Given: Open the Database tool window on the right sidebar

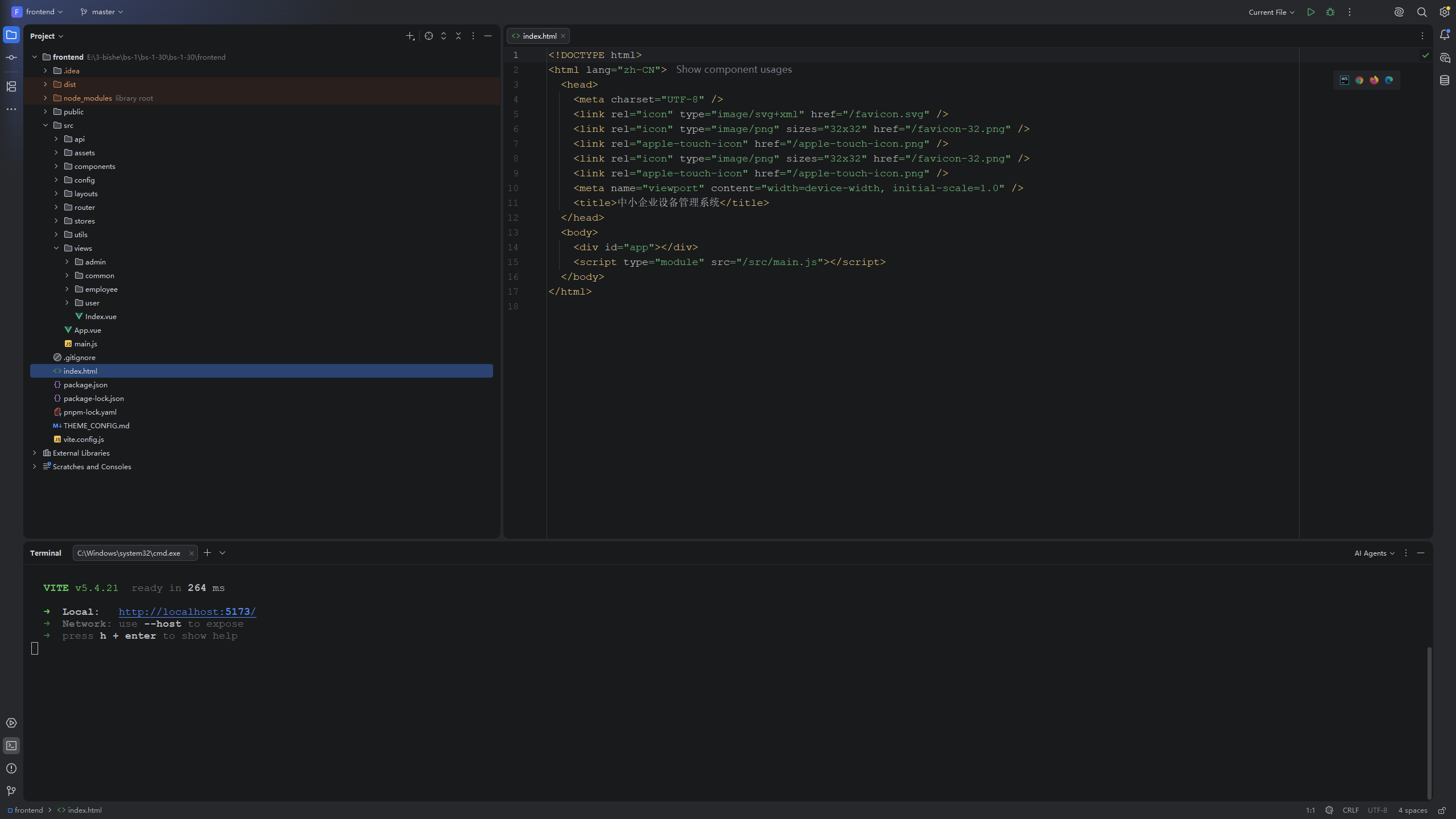Looking at the screenshot, I should coord(1445,80).
